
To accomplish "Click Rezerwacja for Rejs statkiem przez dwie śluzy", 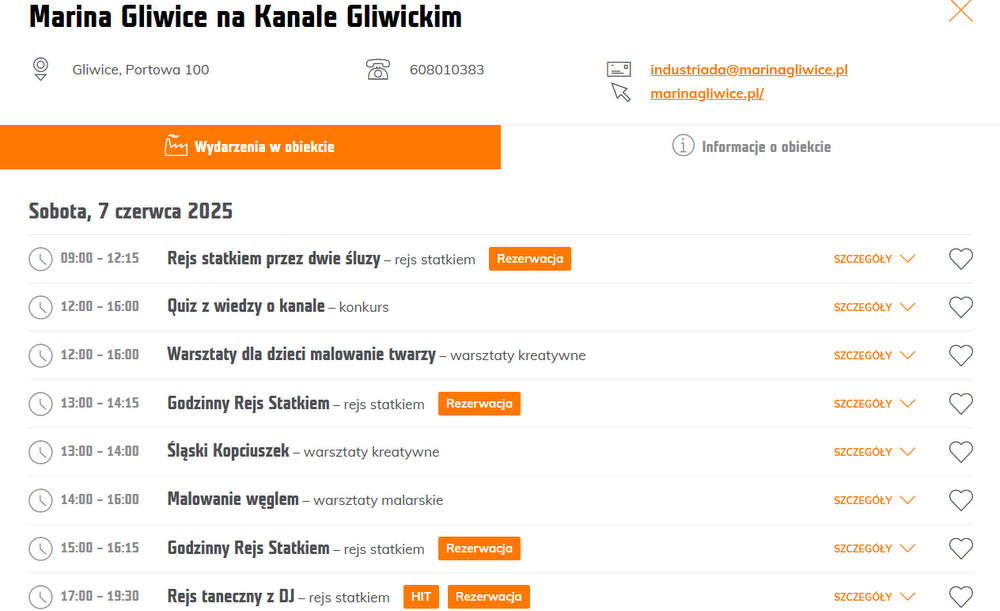I will pos(530,259).
